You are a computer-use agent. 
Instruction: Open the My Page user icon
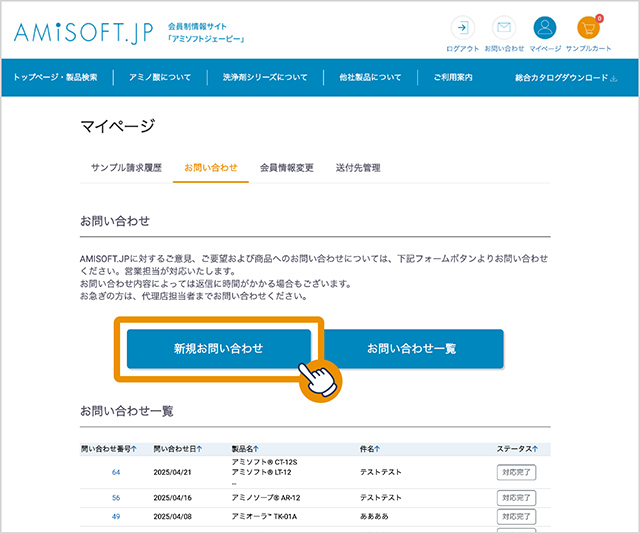(x=544, y=28)
